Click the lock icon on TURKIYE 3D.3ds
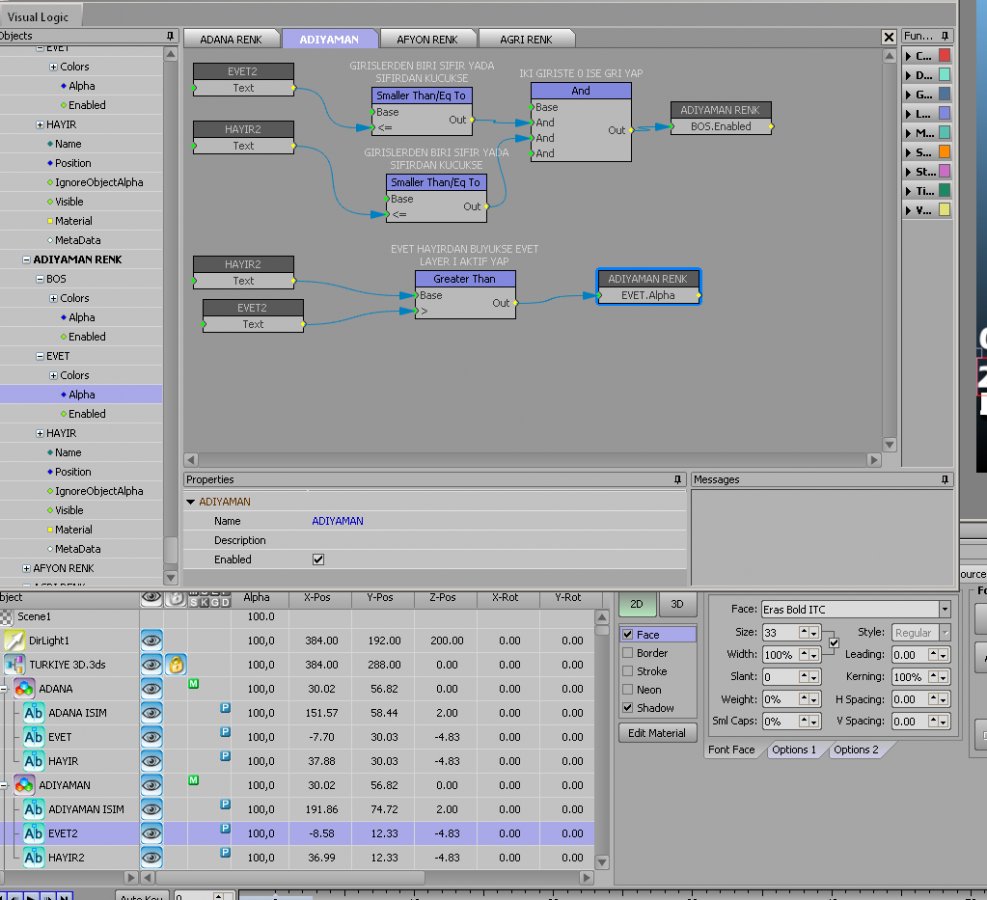The image size is (987, 900). pyautogui.click(x=175, y=665)
